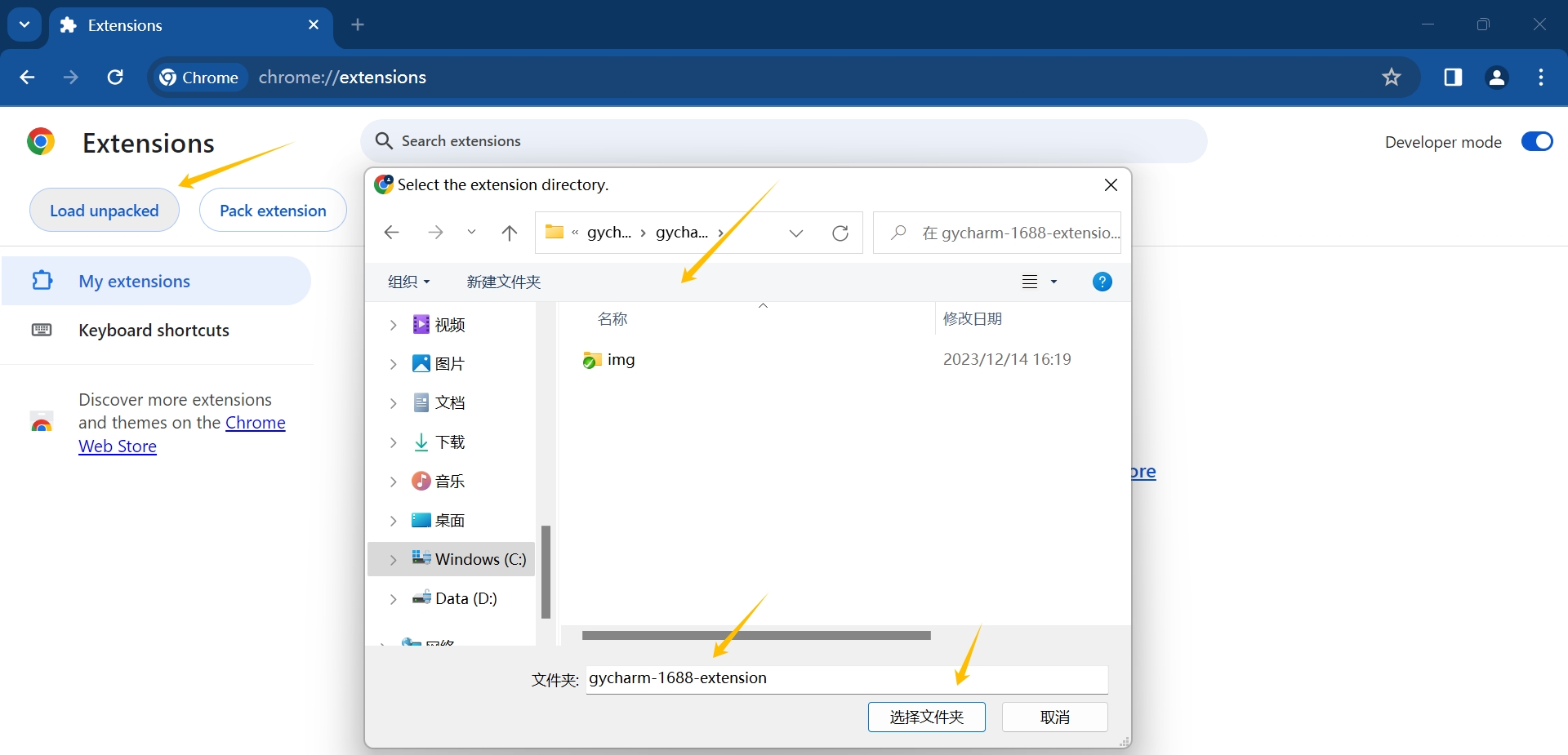The image size is (1568, 755).
Task: Open the My extensions section
Action: point(157,281)
